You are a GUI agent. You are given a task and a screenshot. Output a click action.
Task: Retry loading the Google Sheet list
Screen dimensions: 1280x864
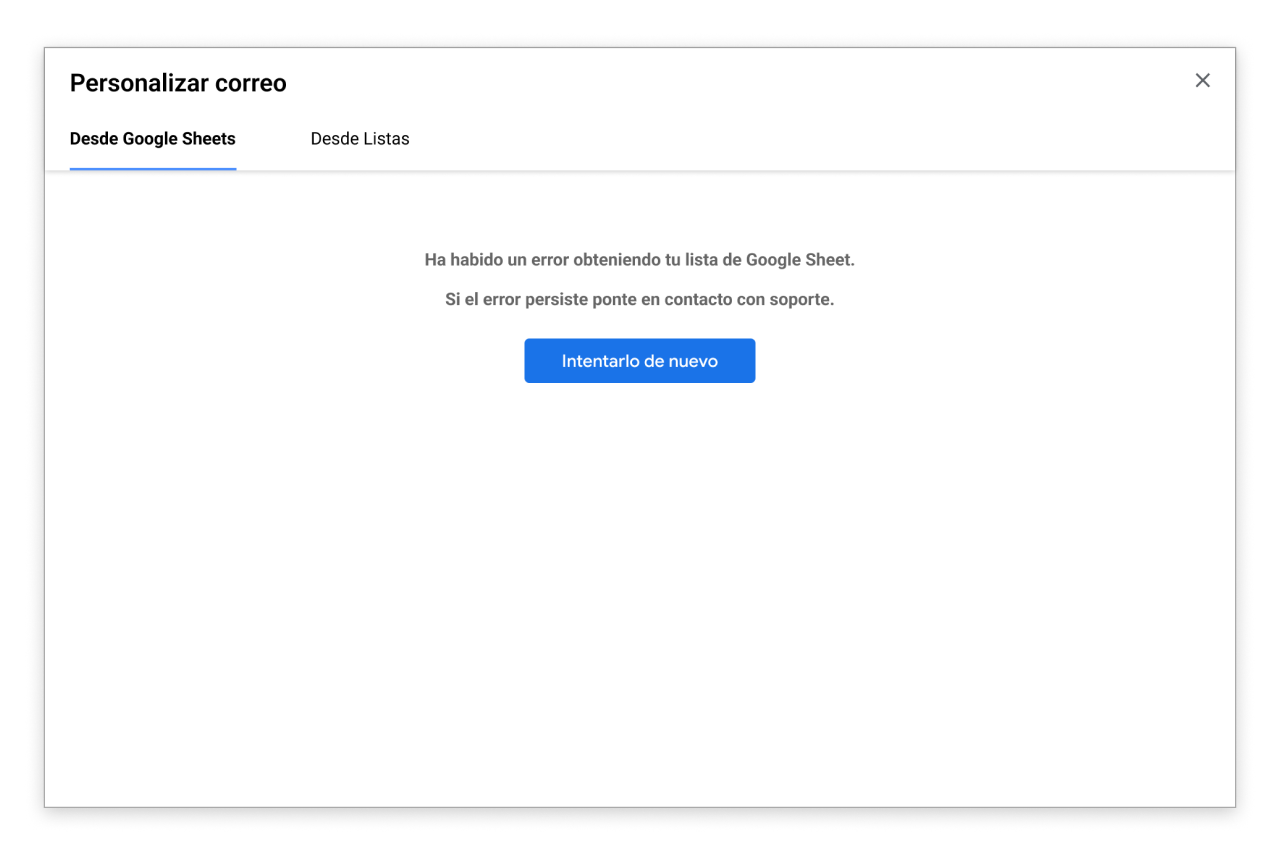(639, 361)
